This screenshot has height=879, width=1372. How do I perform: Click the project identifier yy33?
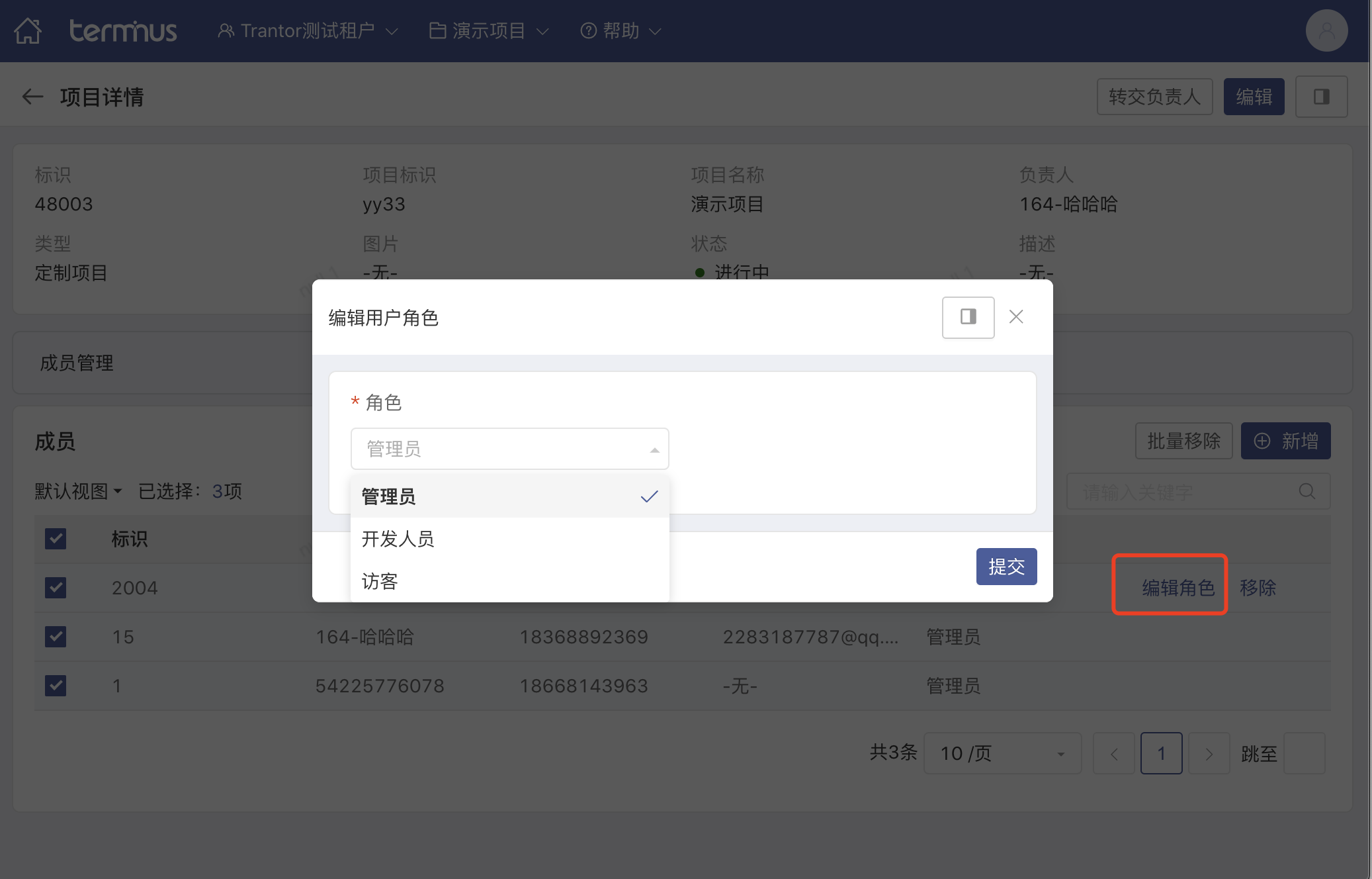coord(384,204)
